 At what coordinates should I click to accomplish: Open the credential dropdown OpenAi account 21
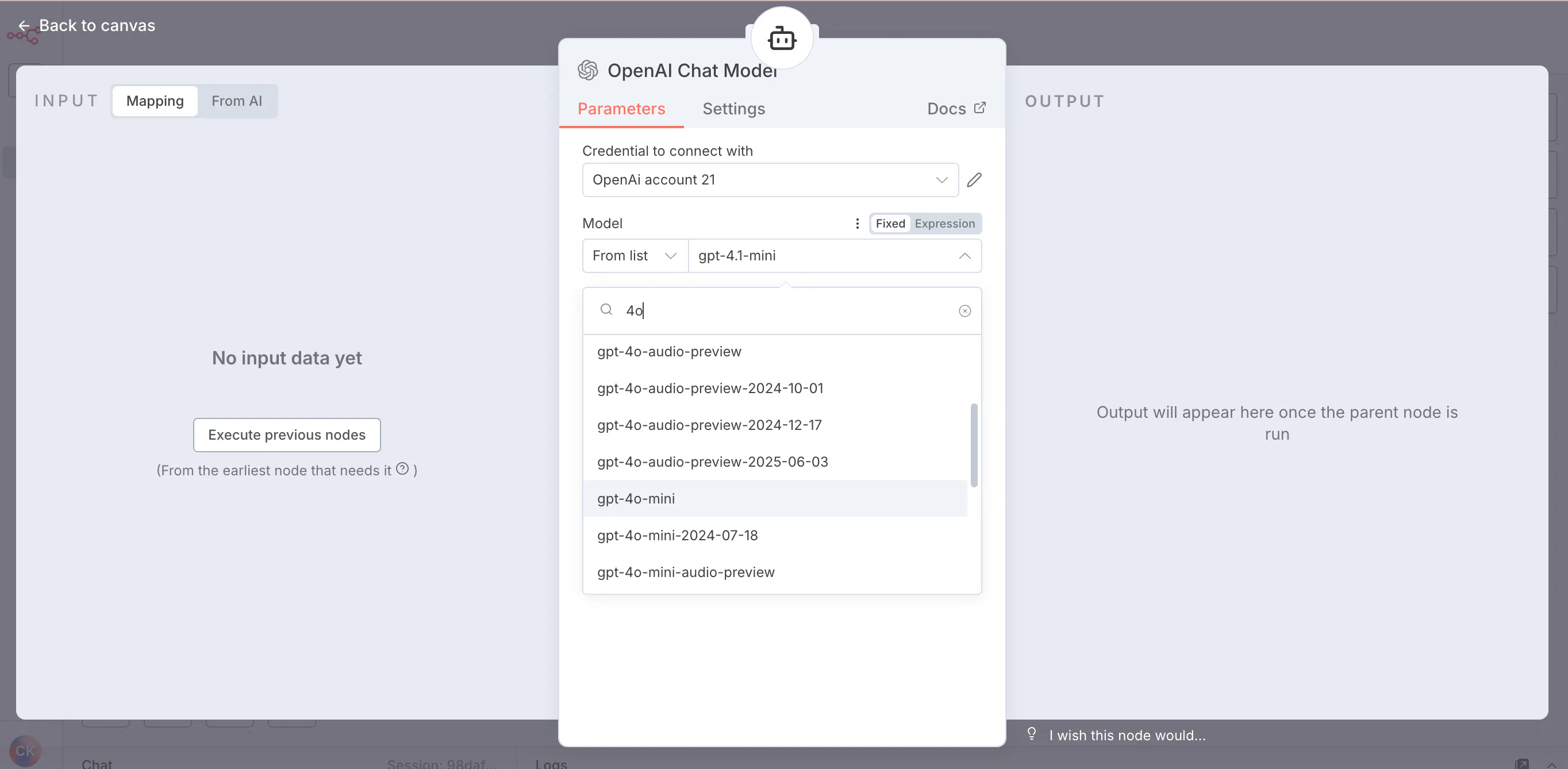(x=770, y=180)
